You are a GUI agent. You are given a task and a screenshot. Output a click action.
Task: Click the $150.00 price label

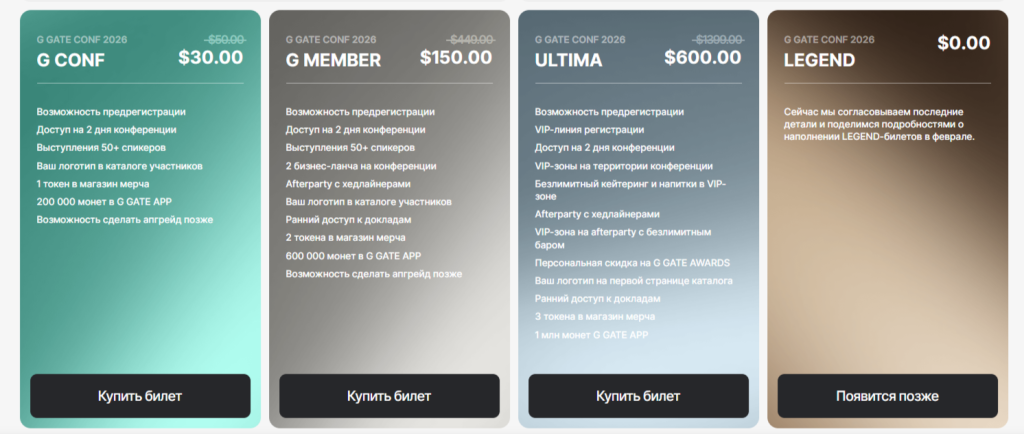(x=456, y=57)
